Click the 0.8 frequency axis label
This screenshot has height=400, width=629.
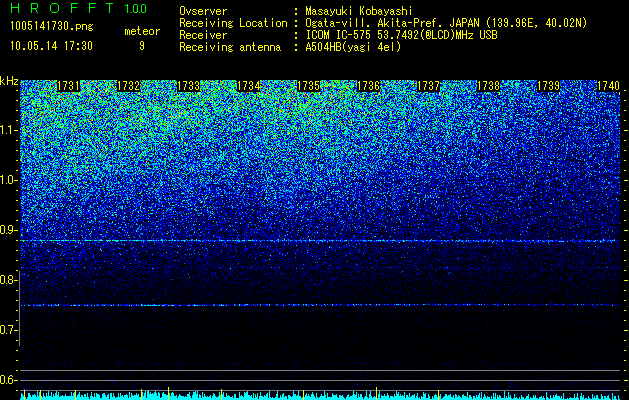pos(9,280)
